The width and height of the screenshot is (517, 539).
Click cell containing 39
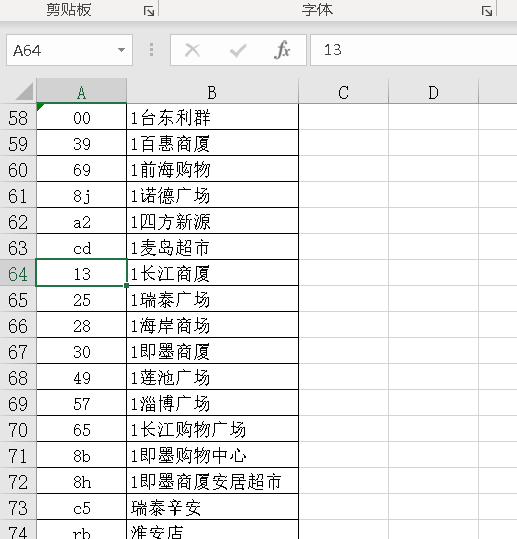(x=81, y=143)
